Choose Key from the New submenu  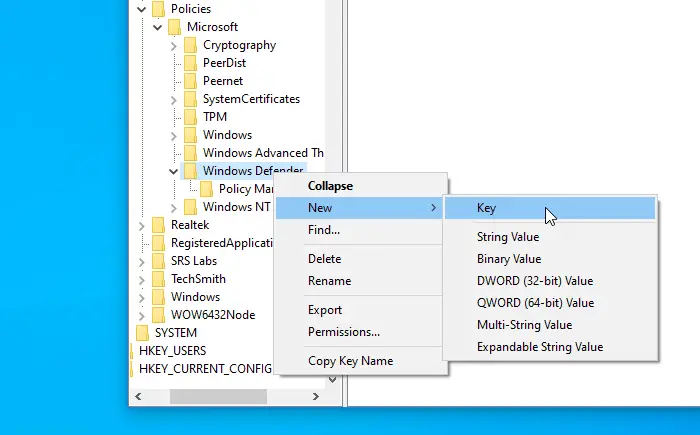550,208
